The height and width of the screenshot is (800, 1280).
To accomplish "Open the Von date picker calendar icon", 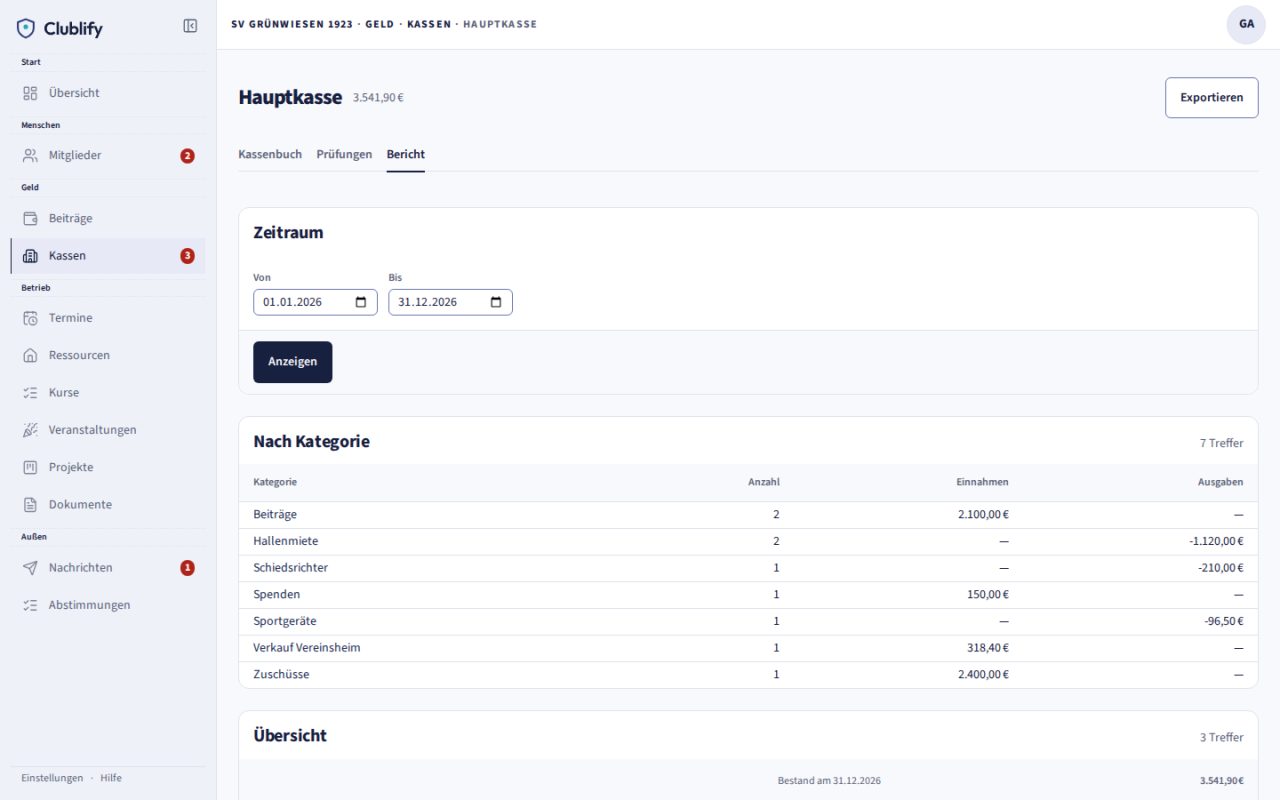I will [x=361, y=302].
